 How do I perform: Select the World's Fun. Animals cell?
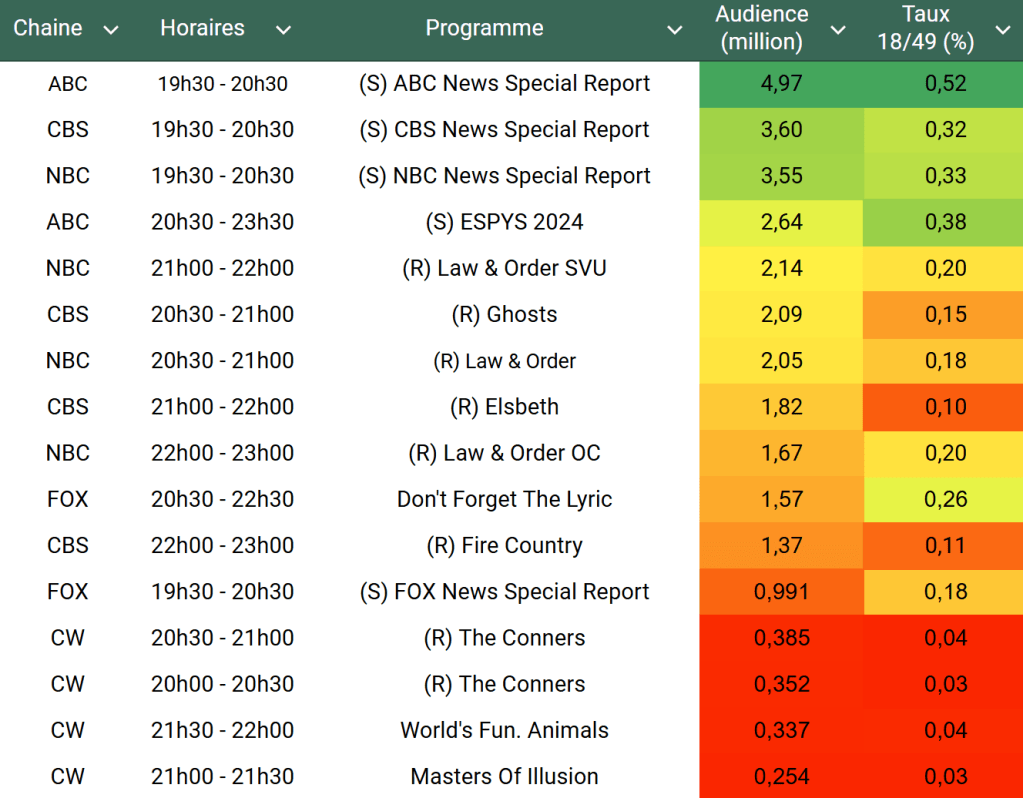pos(504,730)
